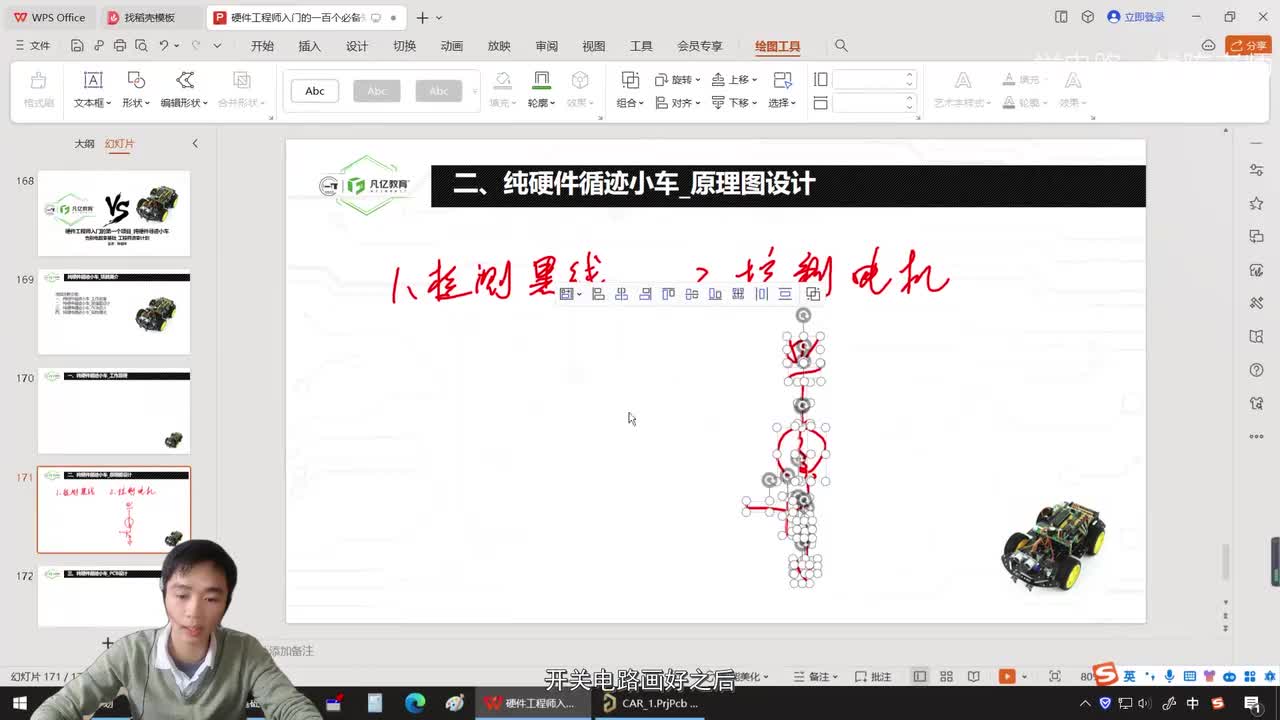Switch to slide sorter view in status bar
The width and height of the screenshot is (1280, 720).
point(946,677)
